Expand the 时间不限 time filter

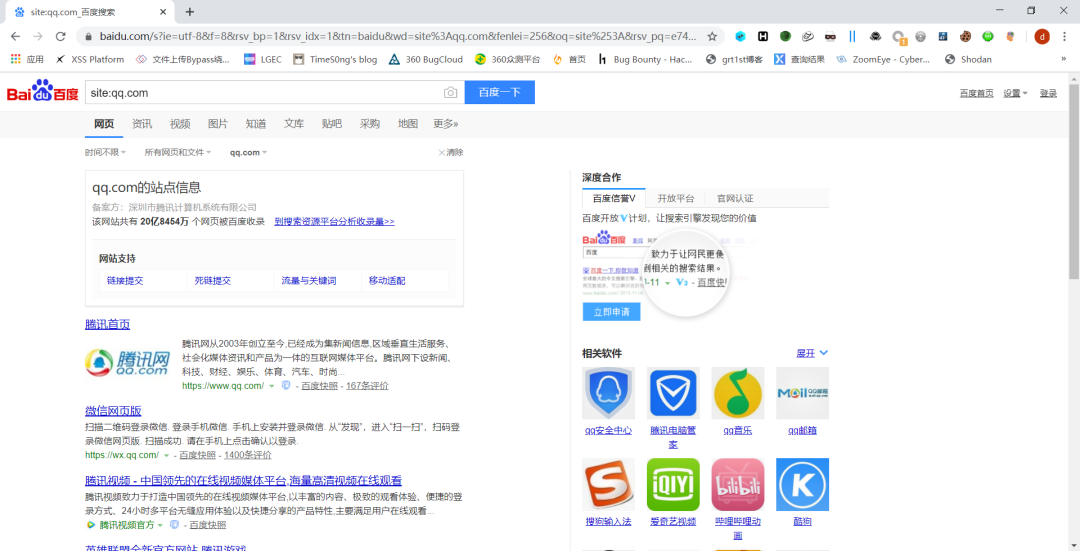[x=105, y=152]
